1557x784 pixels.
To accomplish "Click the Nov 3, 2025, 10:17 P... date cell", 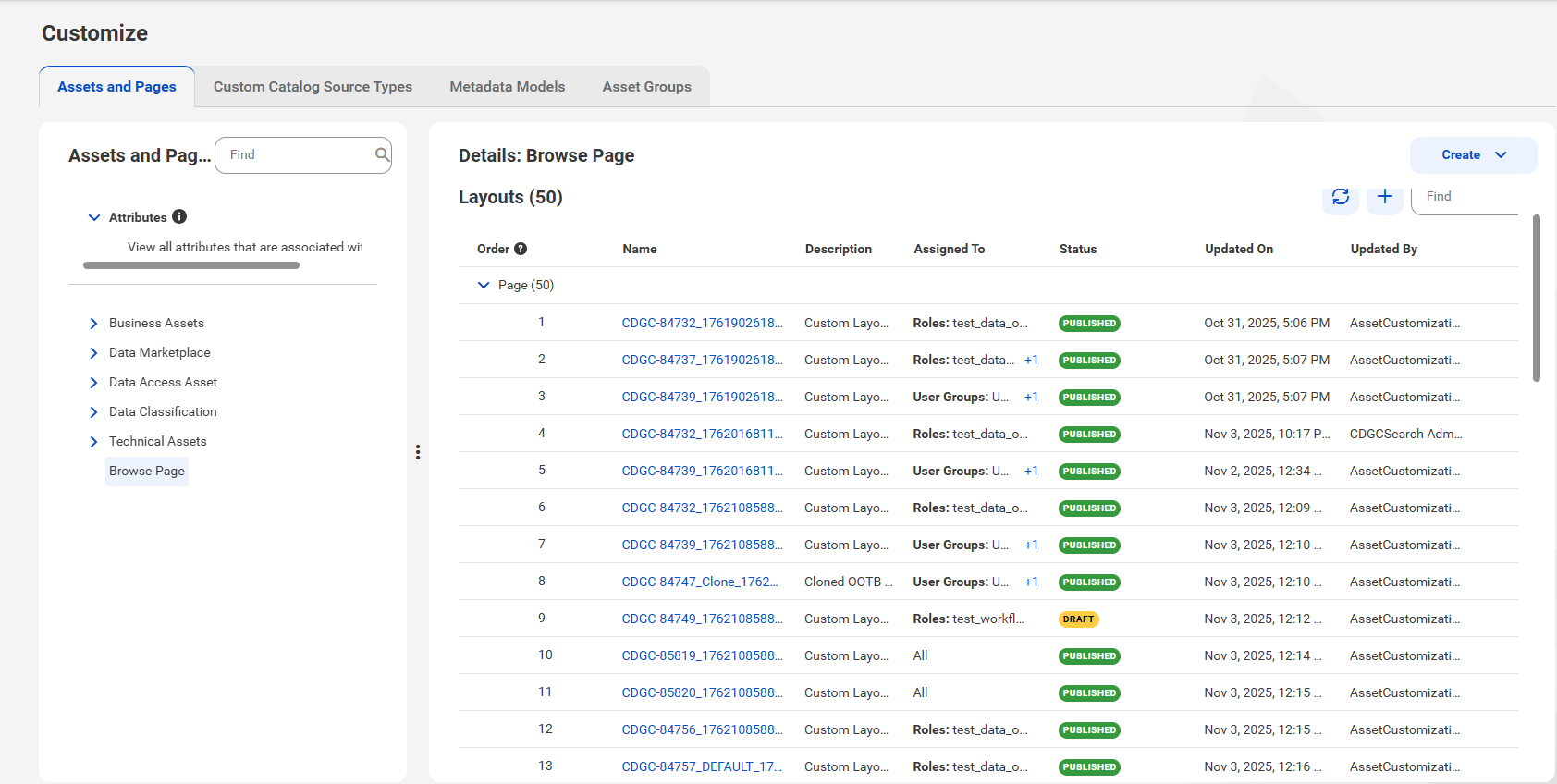I will (x=1268, y=434).
